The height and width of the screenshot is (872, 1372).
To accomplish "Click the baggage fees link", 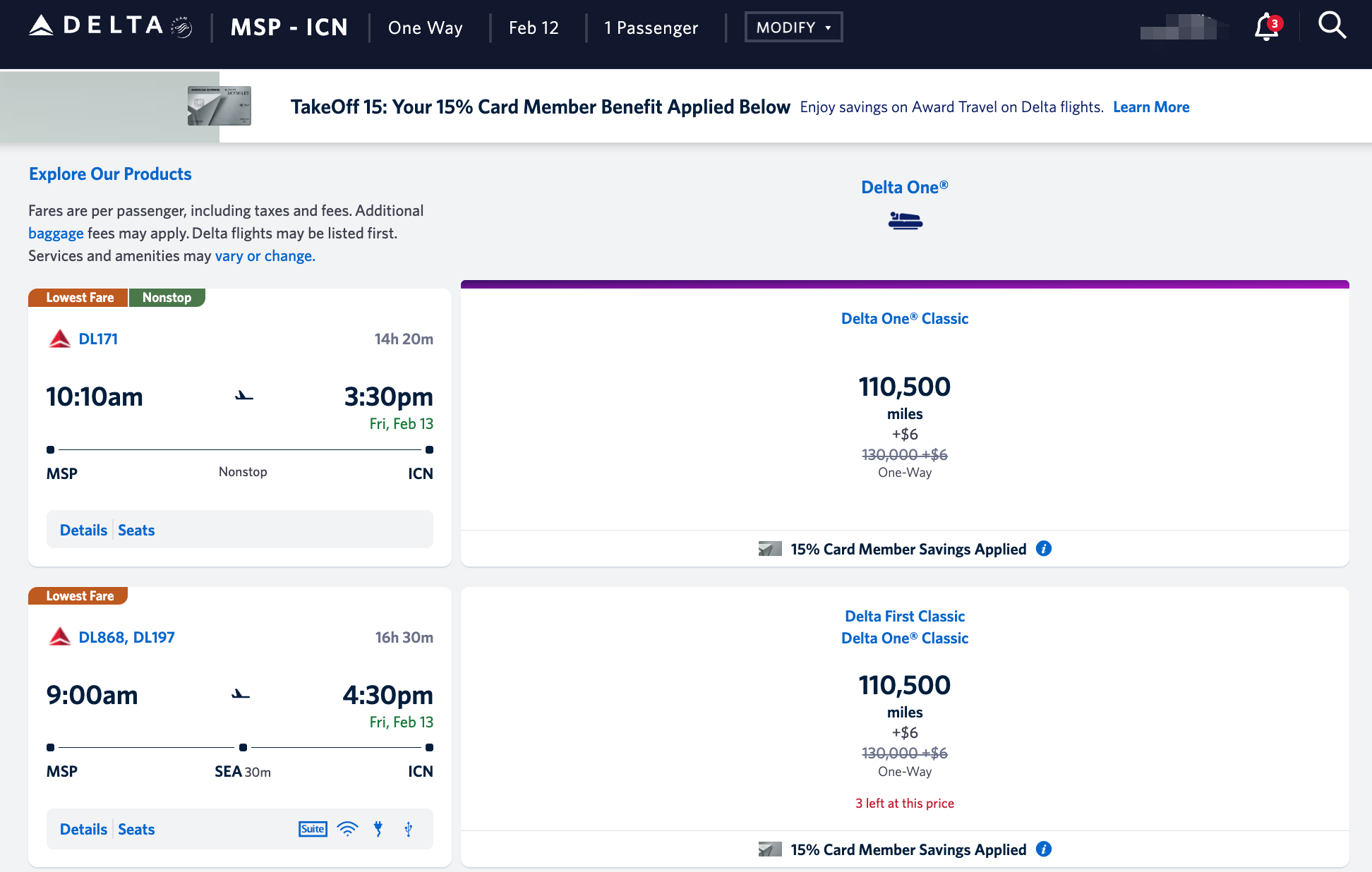I will pyautogui.click(x=56, y=233).
